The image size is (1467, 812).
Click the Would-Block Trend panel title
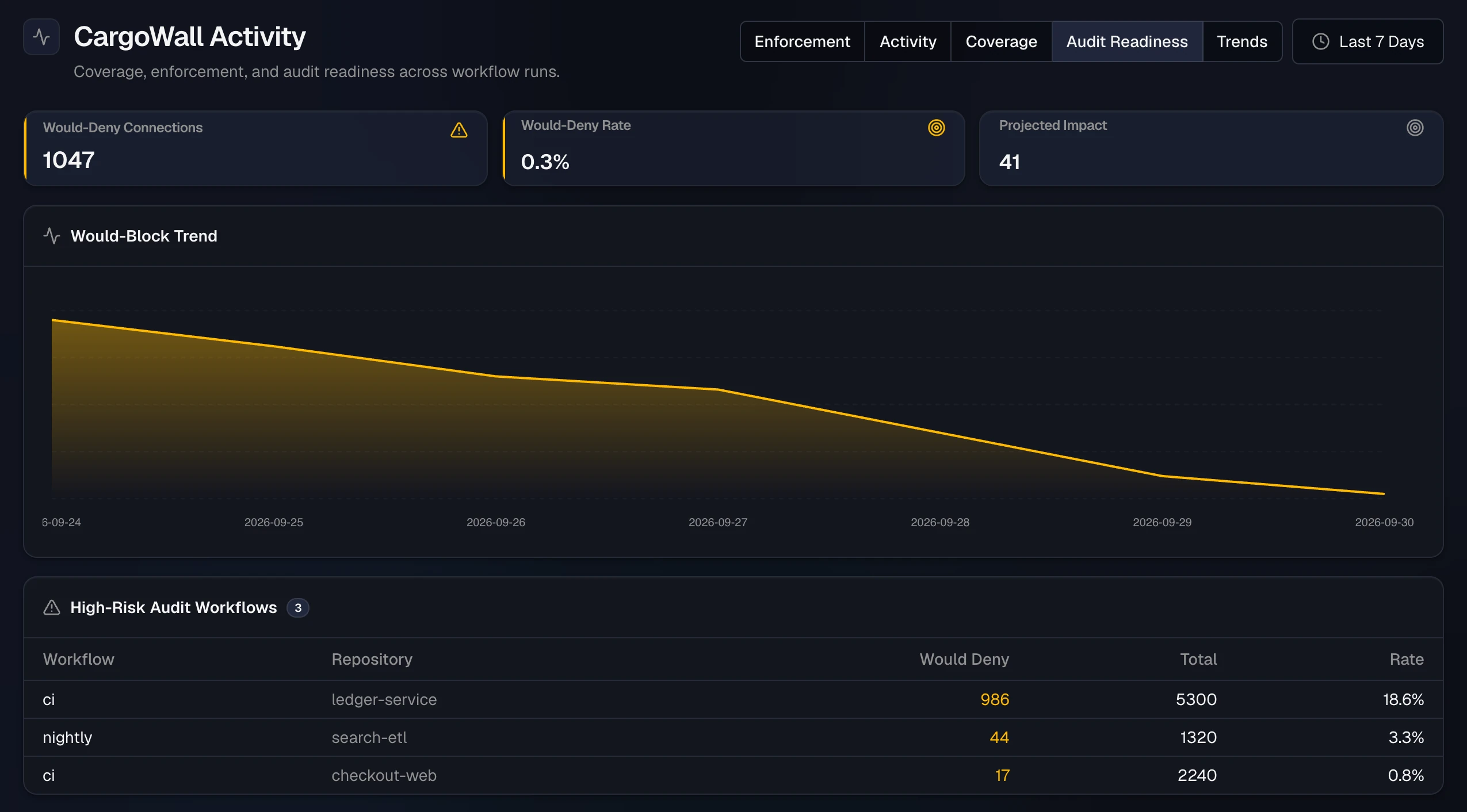[144, 236]
